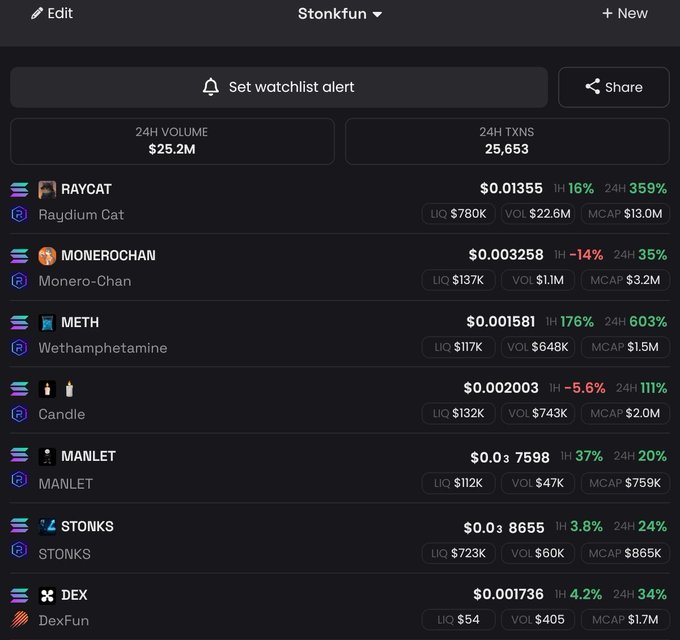The width and height of the screenshot is (680, 640).
Task: Click Candle volume badge $743K
Action: [538, 413]
